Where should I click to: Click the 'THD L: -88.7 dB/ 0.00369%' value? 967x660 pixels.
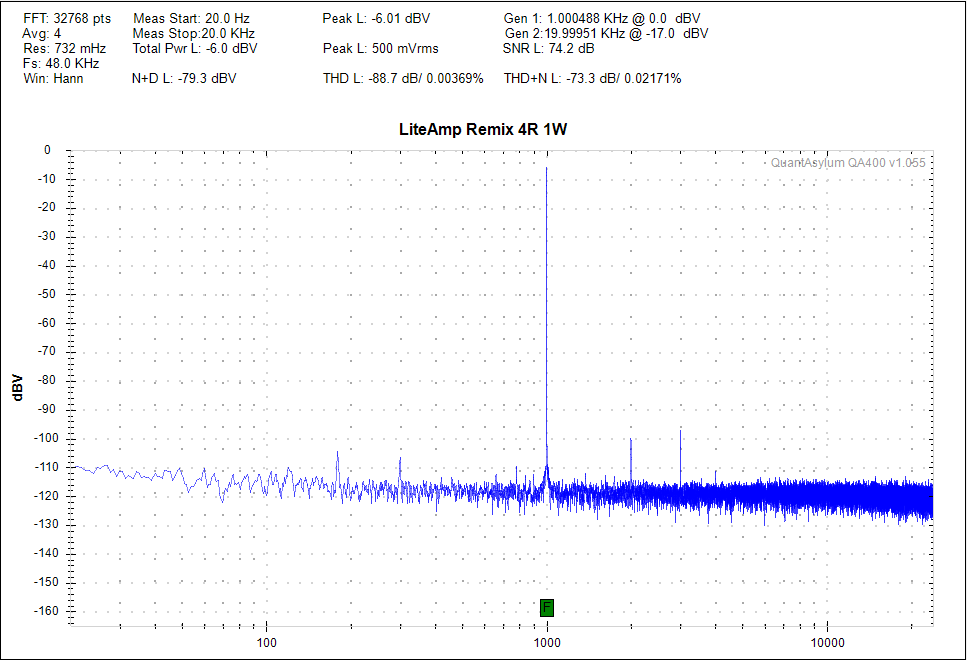(x=403, y=78)
